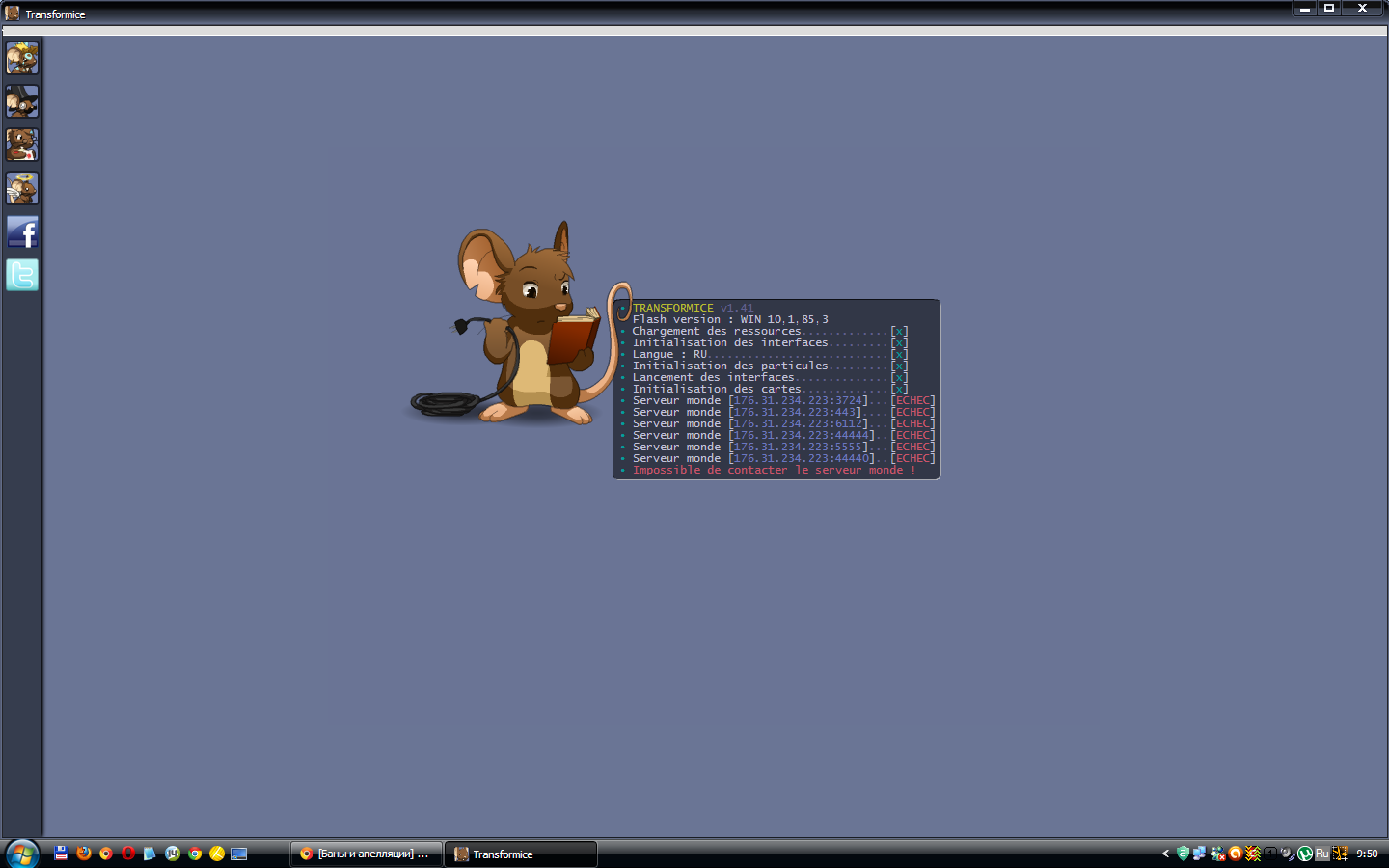The width and height of the screenshot is (1389, 868).
Task: Click the top-hat monocle mouse icon
Action: [x=22, y=101]
